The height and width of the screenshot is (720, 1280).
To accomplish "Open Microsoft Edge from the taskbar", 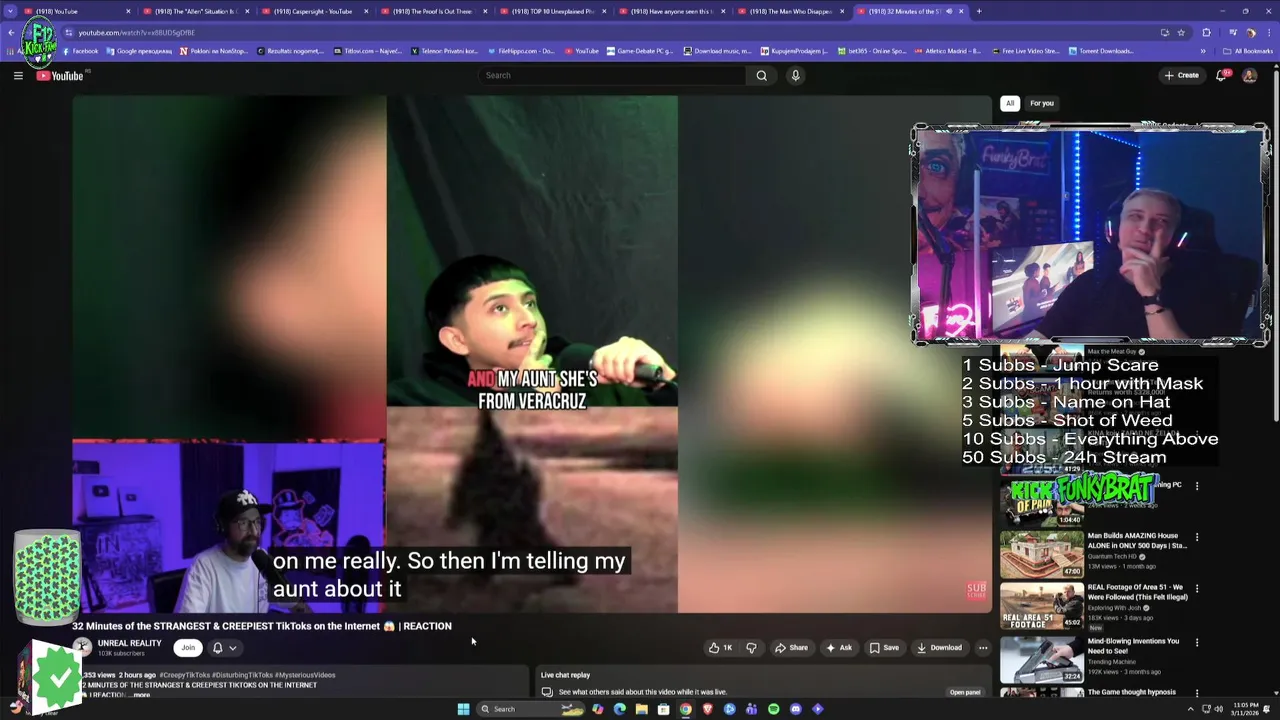I will click(619, 709).
